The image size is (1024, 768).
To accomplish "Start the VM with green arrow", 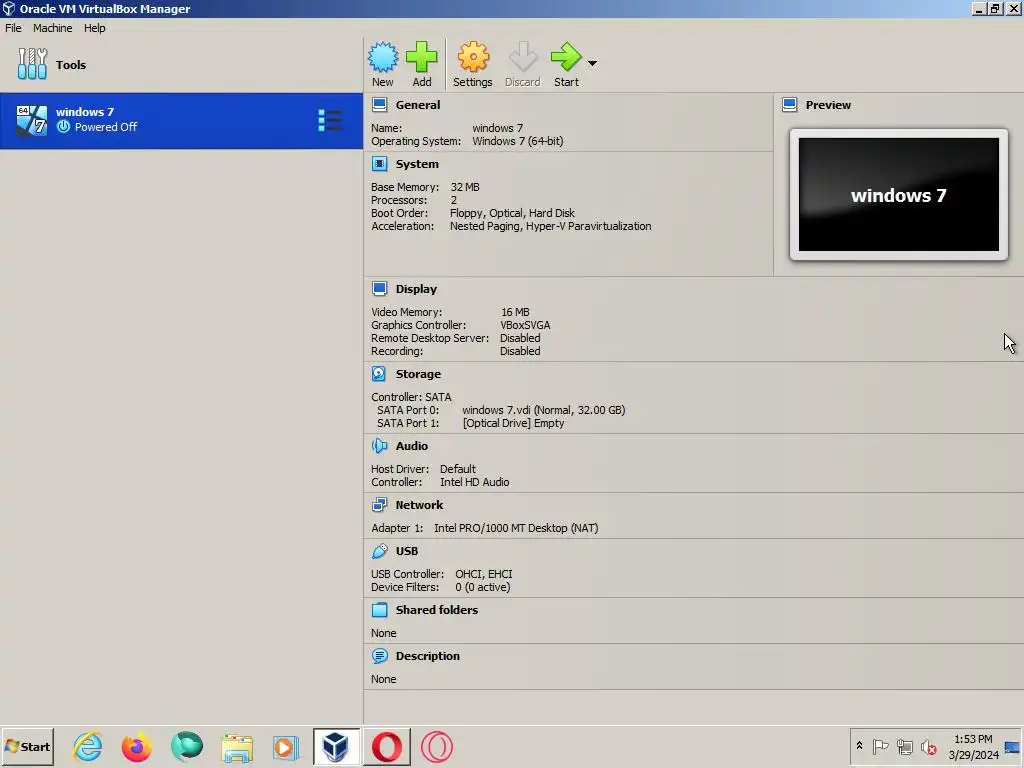I will coord(566,64).
